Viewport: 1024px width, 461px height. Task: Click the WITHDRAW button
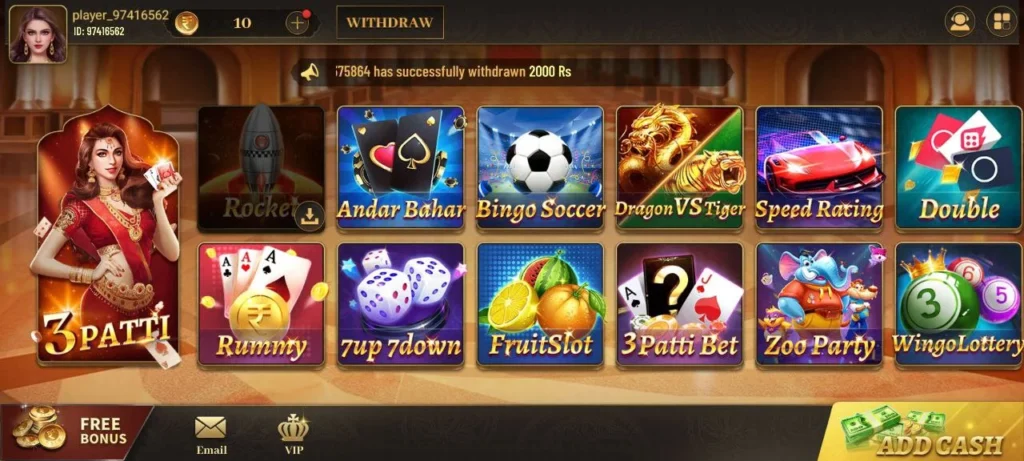point(390,22)
